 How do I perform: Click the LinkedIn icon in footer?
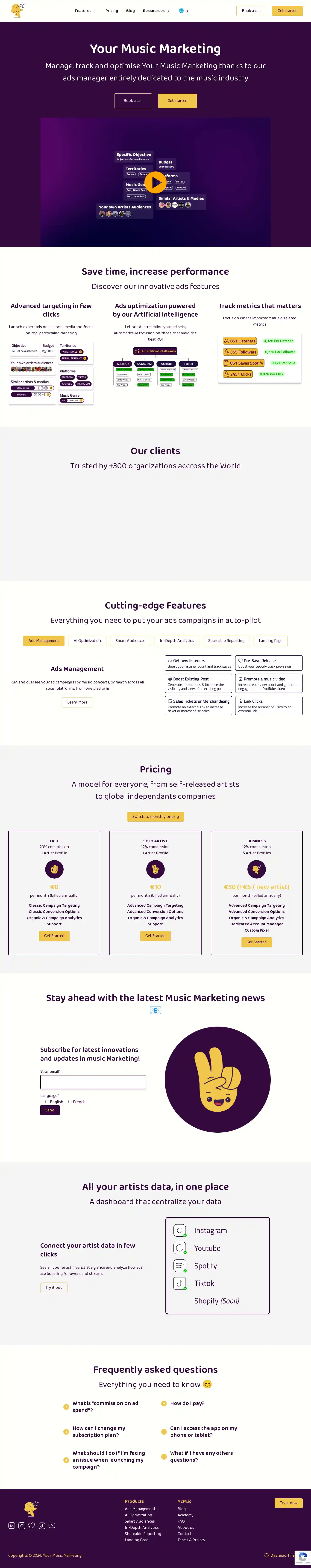12,1525
